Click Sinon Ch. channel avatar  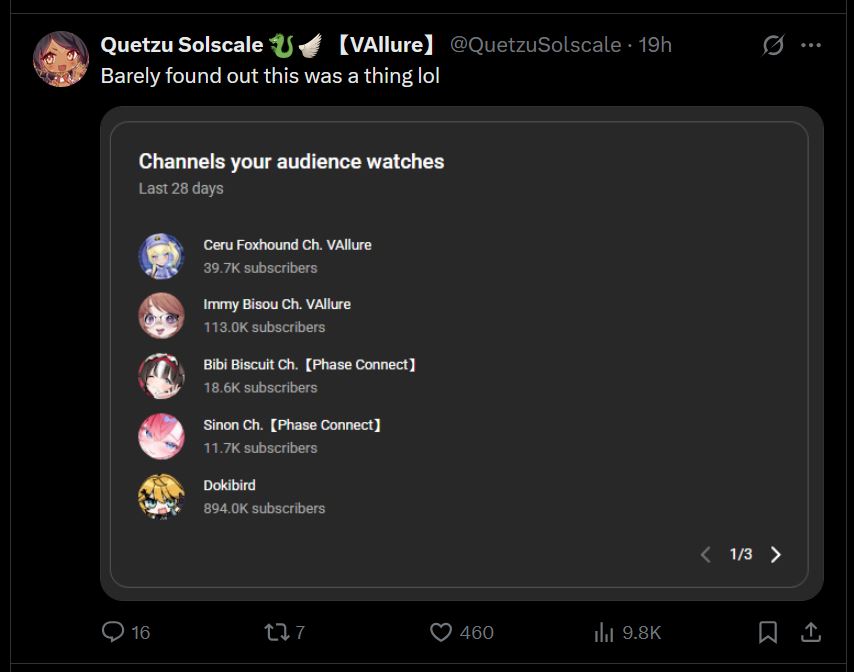pyautogui.click(x=161, y=436)
